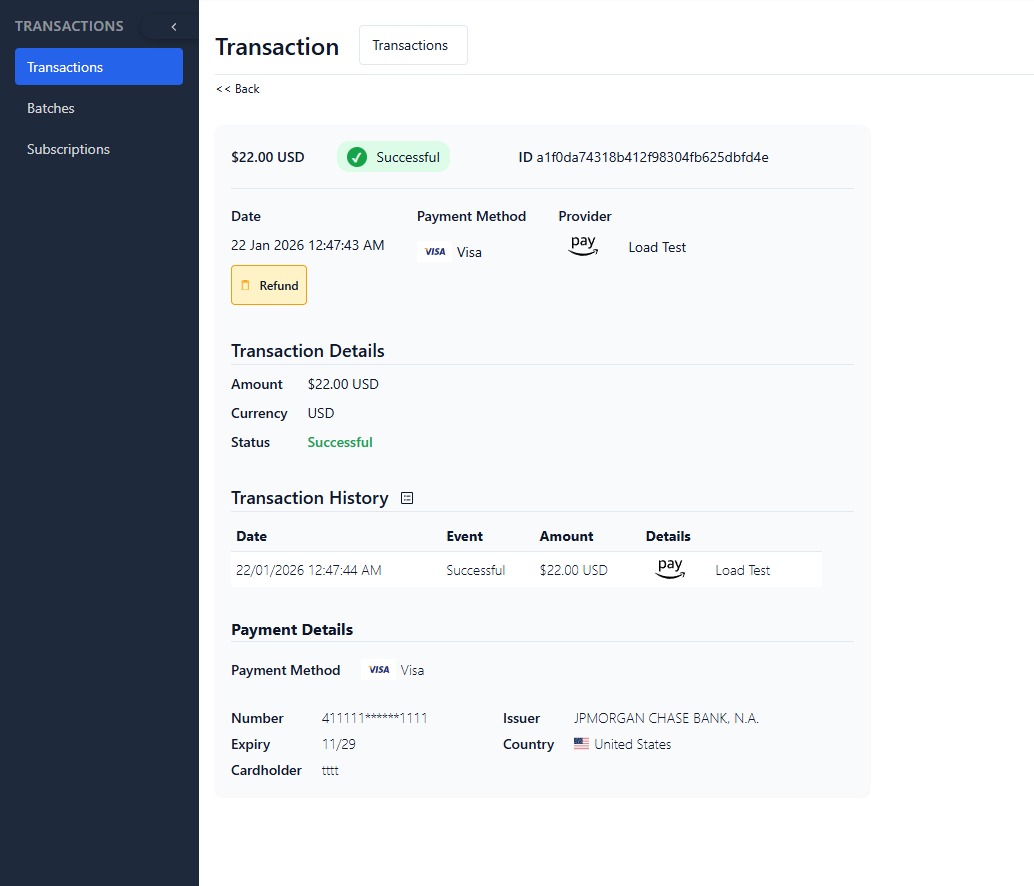
Task: Click the history row dated 22/01/2026
Action: click(310, 569)
